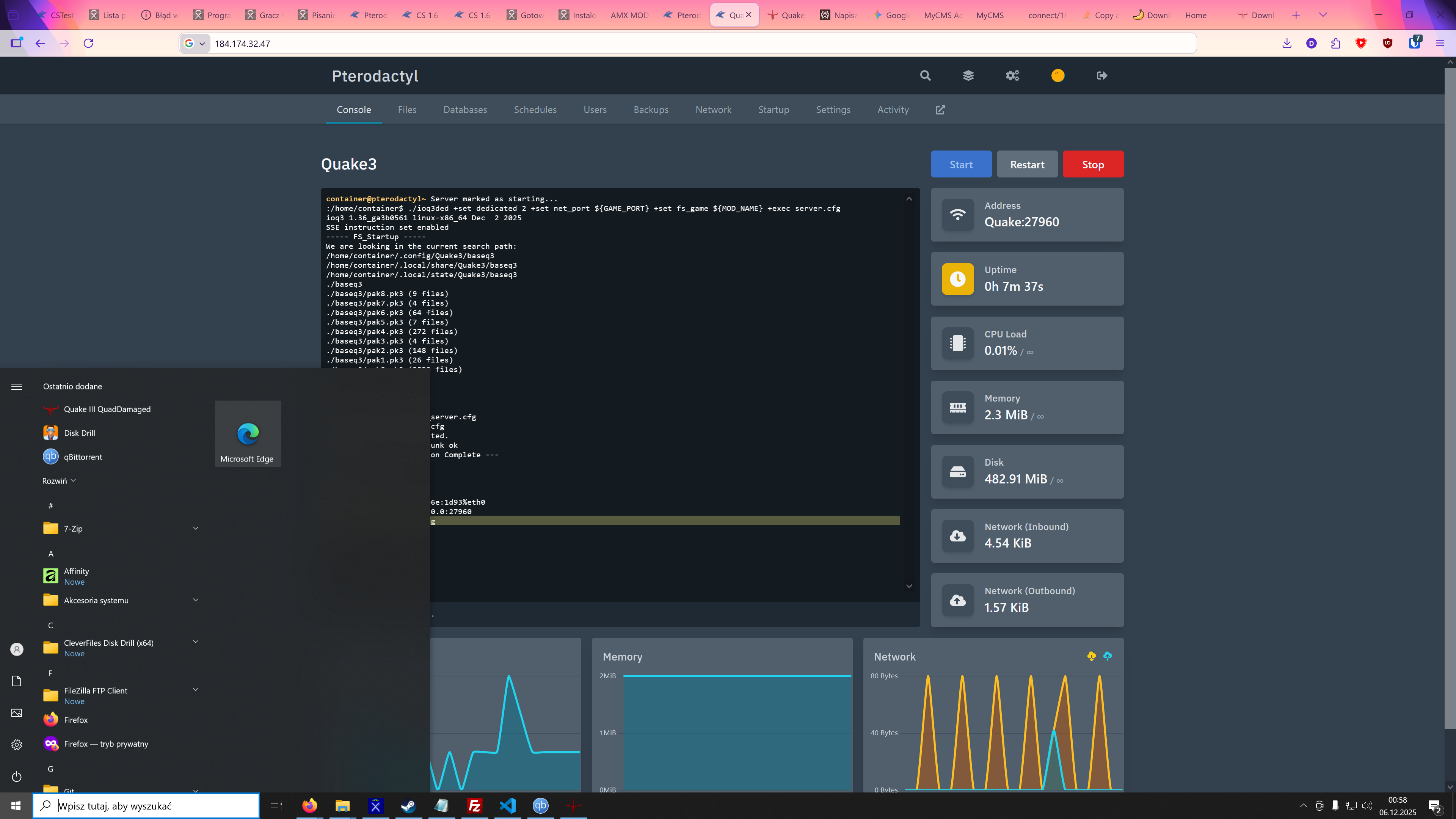Click the yellow account avatar icon
The height and width of the screenshot is (819, 1456).
point(1057,76)
